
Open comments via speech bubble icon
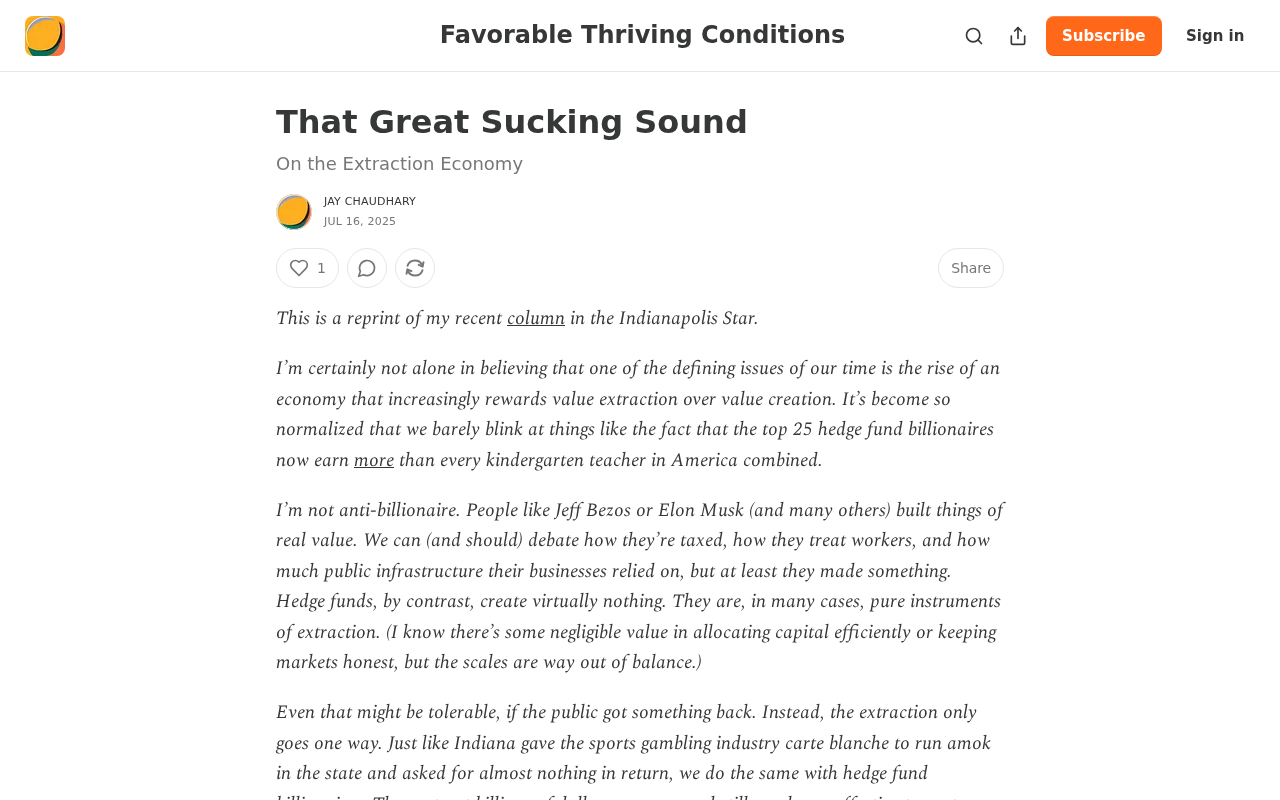coord(367,268)
